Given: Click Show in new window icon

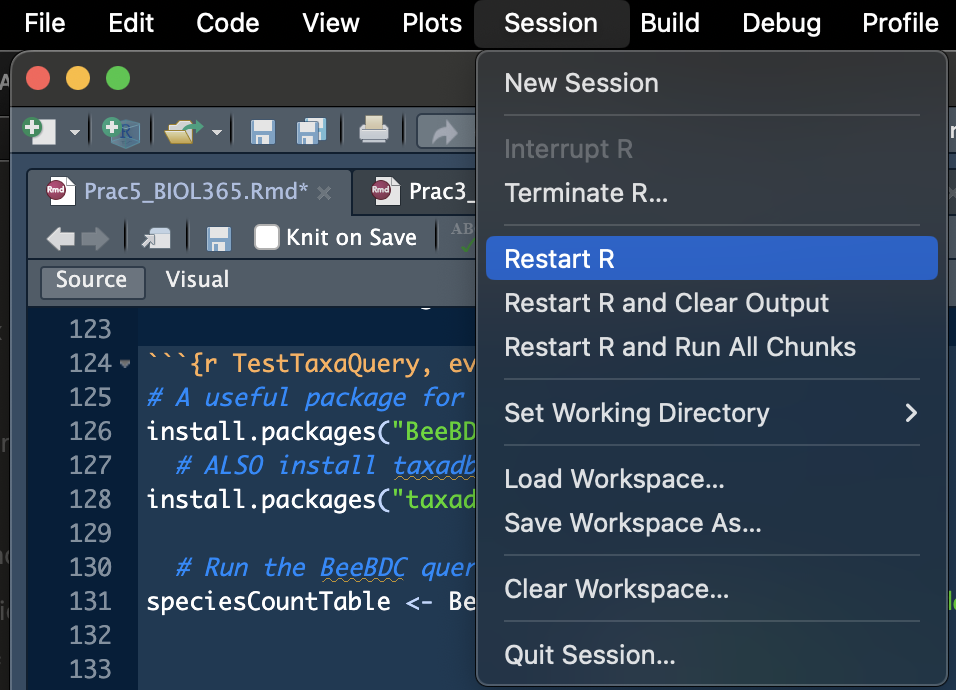Looking at the screenshot, I should pos(156,238).
